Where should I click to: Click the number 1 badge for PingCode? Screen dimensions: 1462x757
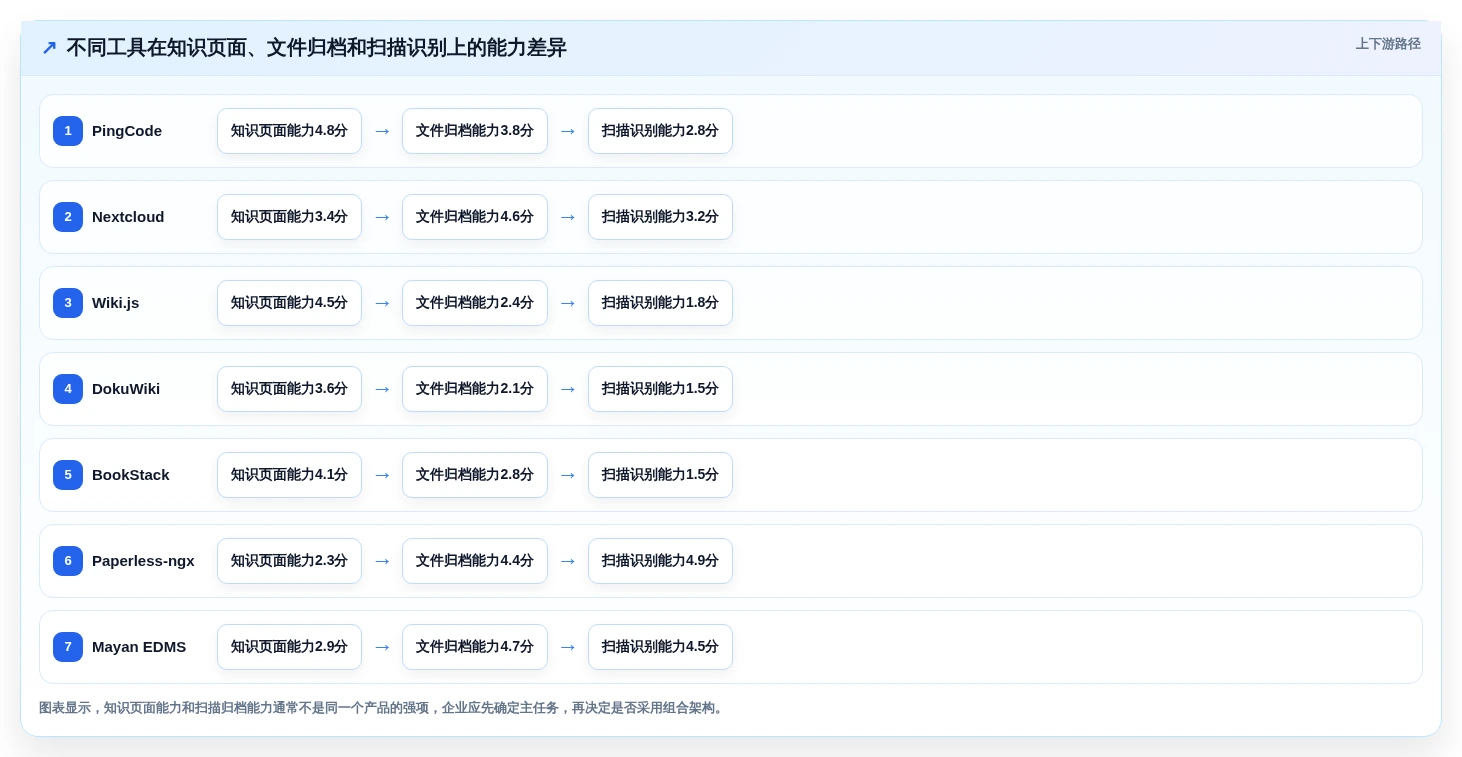[x=68, y=131]
